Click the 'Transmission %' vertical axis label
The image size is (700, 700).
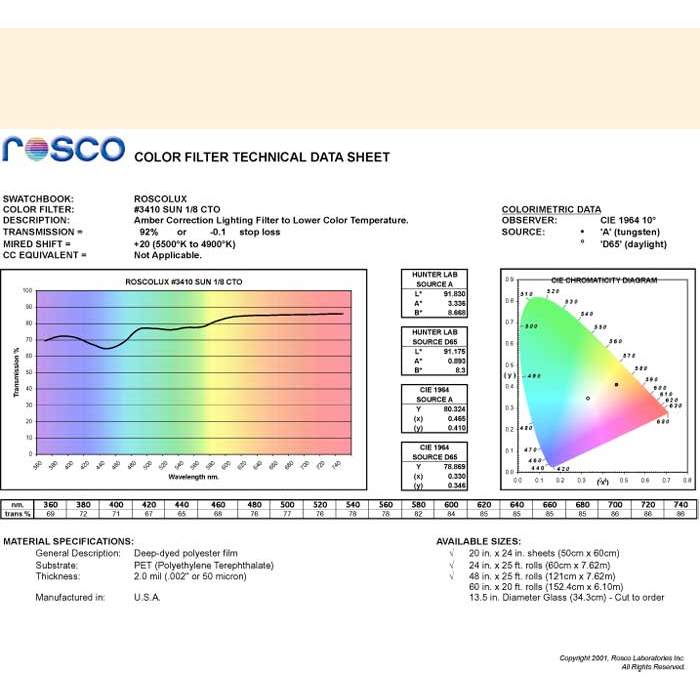(x=17, y=372)
